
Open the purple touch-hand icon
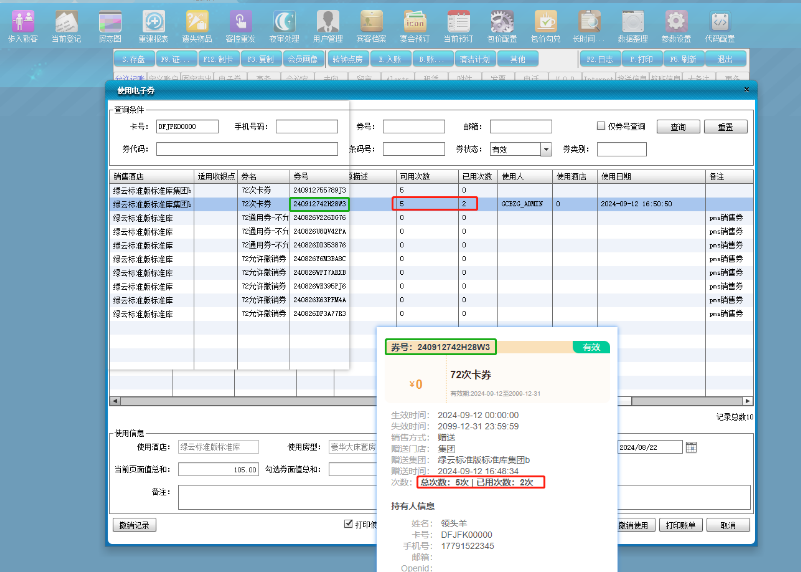(241, 27)
